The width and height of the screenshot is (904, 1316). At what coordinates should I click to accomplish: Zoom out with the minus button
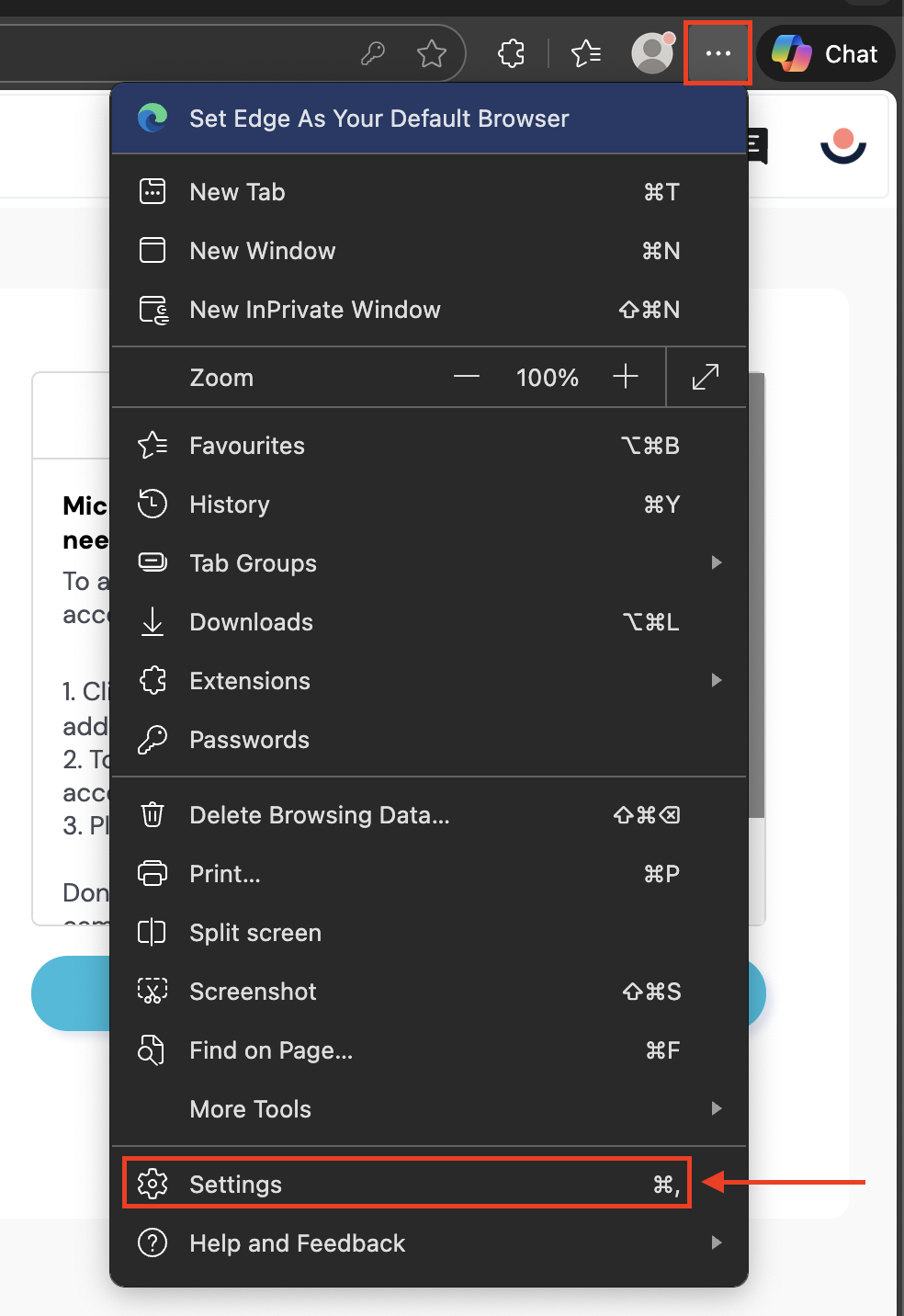(467, 377)
